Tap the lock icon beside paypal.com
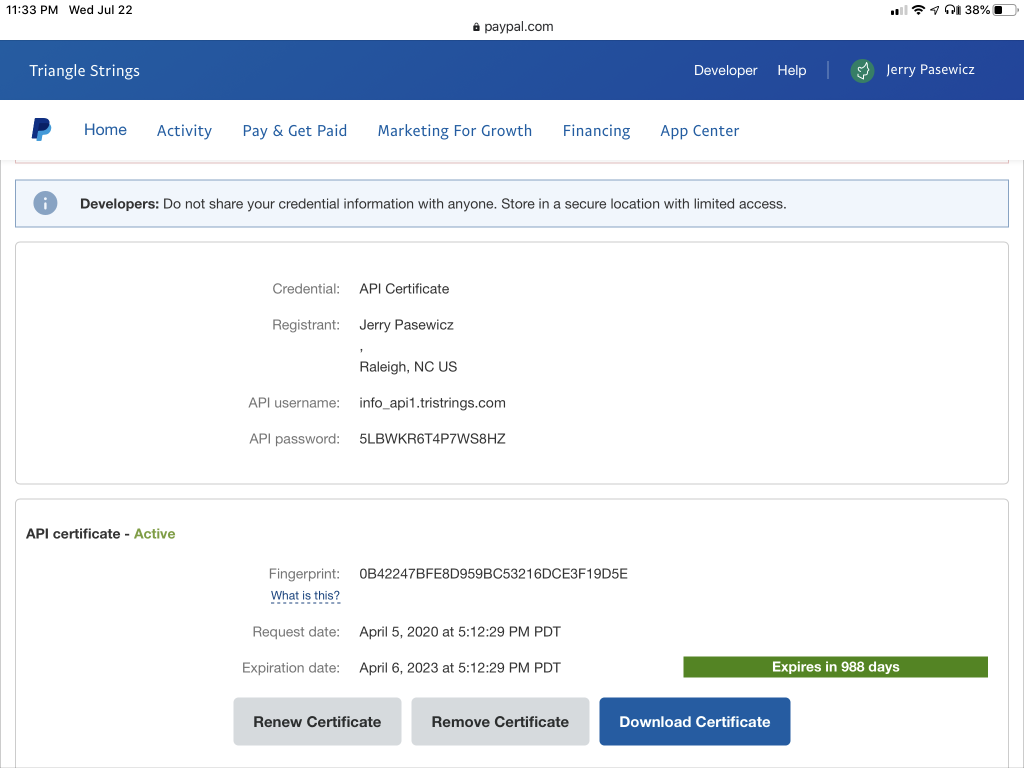The width and height of the screenshot is (1024, 768). [476, 27]
